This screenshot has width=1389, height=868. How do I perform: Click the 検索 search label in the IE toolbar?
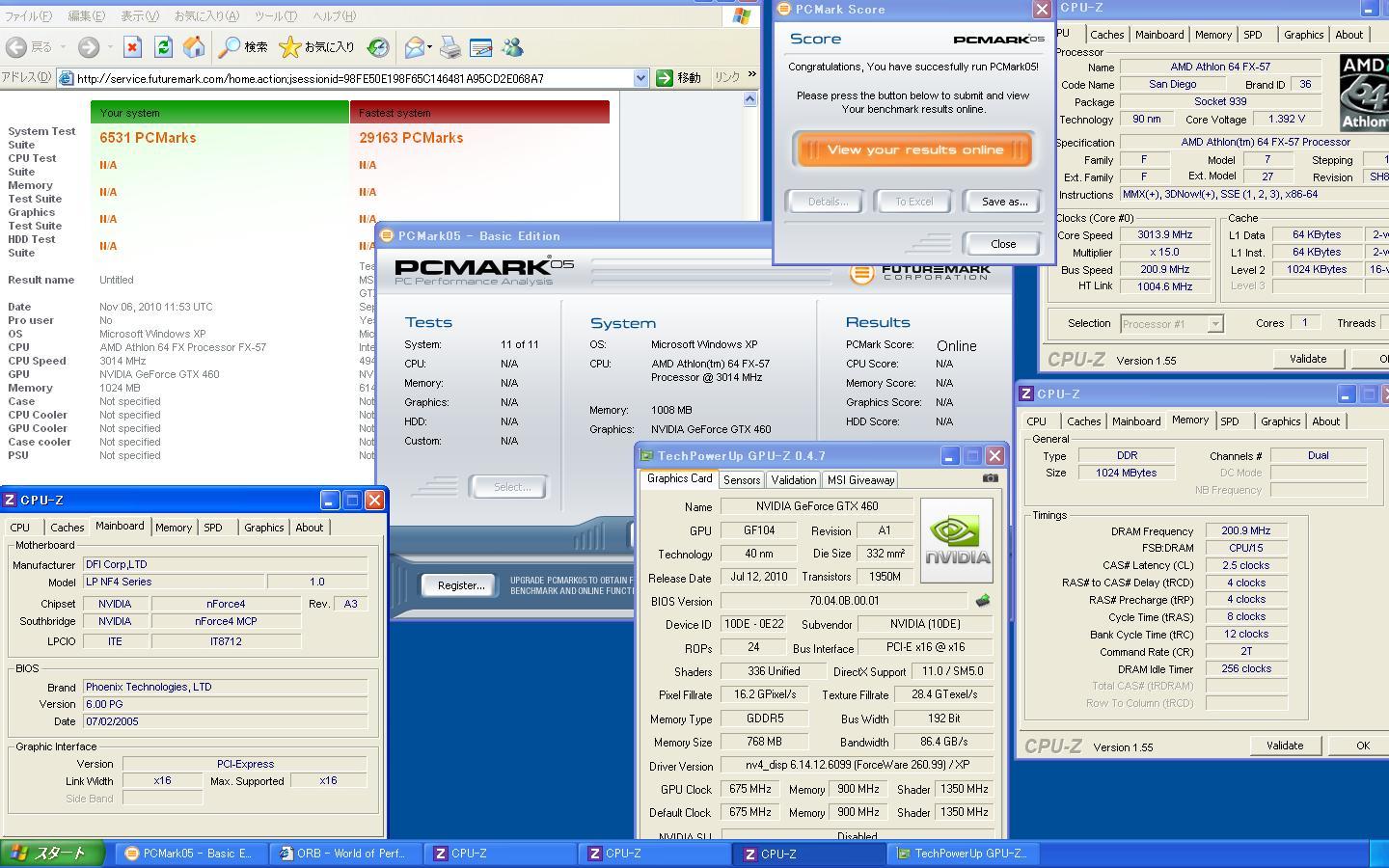click(x=256, y=47)
